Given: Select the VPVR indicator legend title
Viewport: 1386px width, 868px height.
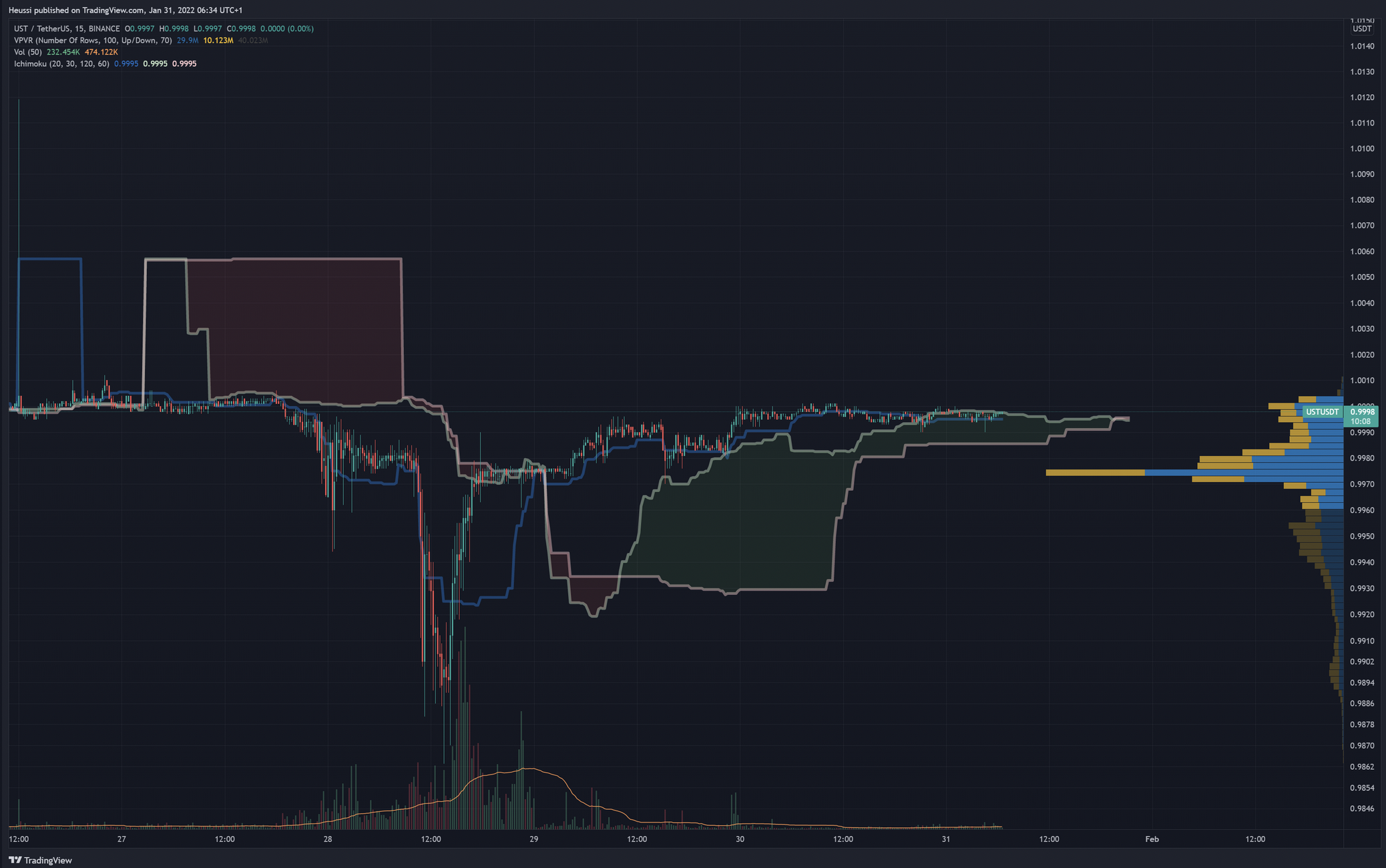Looking at the screenshot, I should 93,41.
